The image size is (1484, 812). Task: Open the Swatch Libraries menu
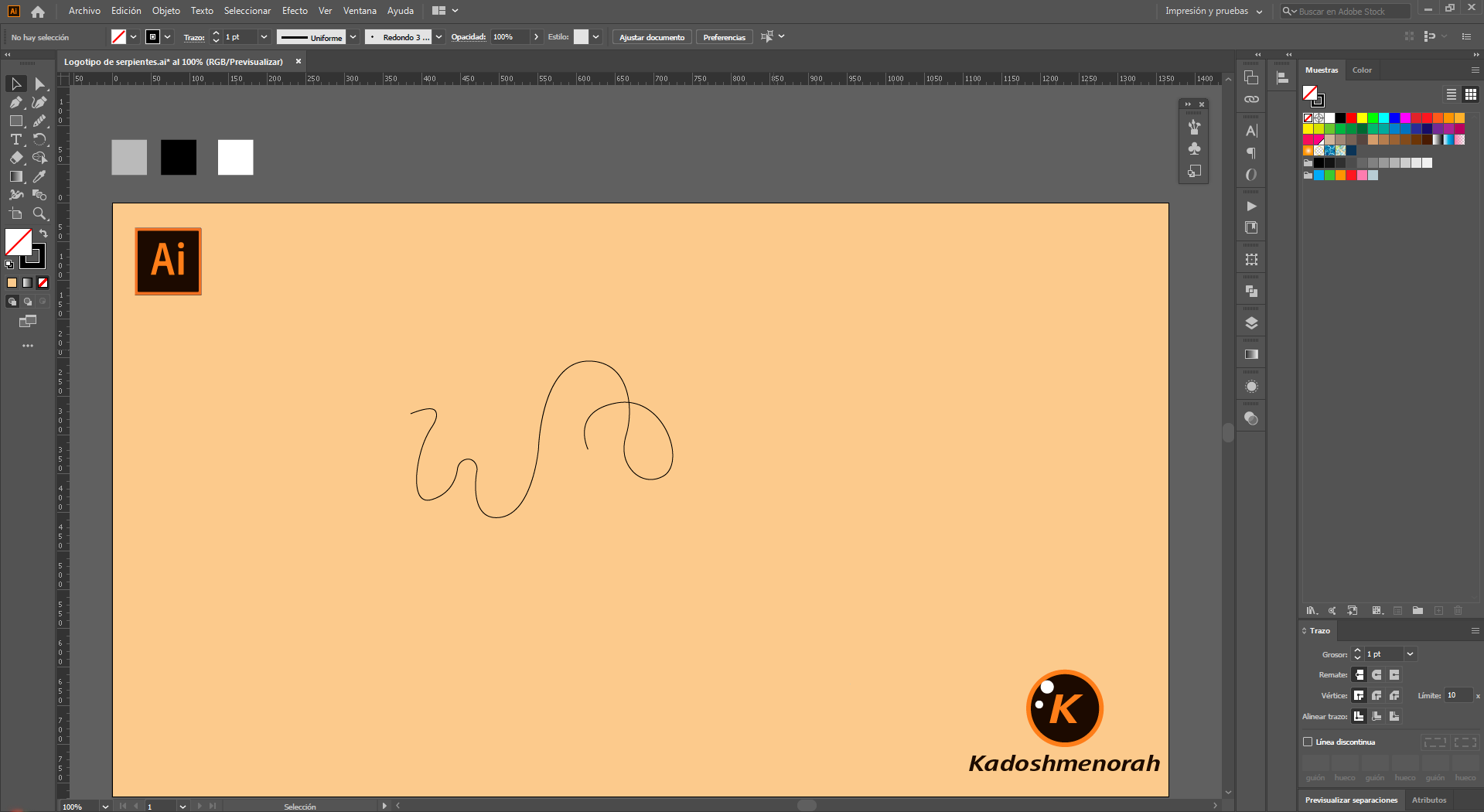(x=1312, y=611)
